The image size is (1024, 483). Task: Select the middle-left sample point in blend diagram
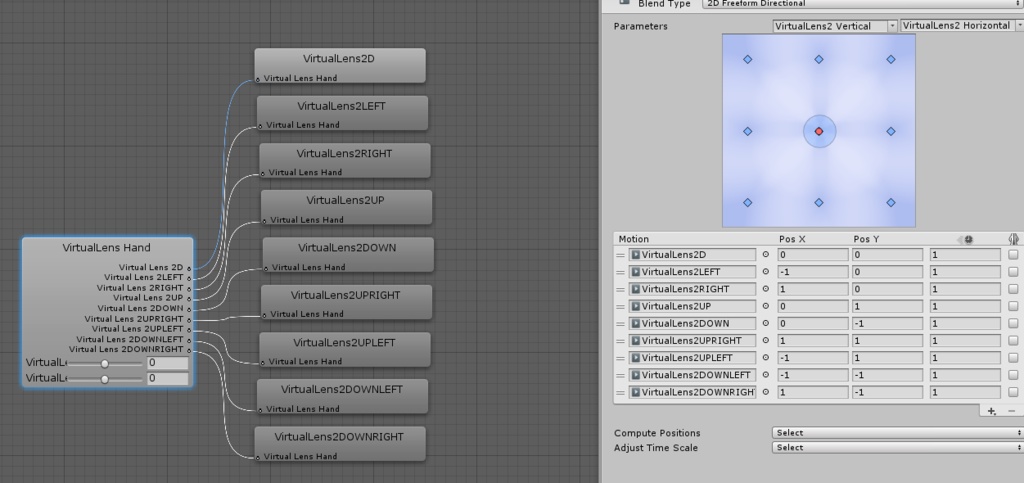click(748, 131)
